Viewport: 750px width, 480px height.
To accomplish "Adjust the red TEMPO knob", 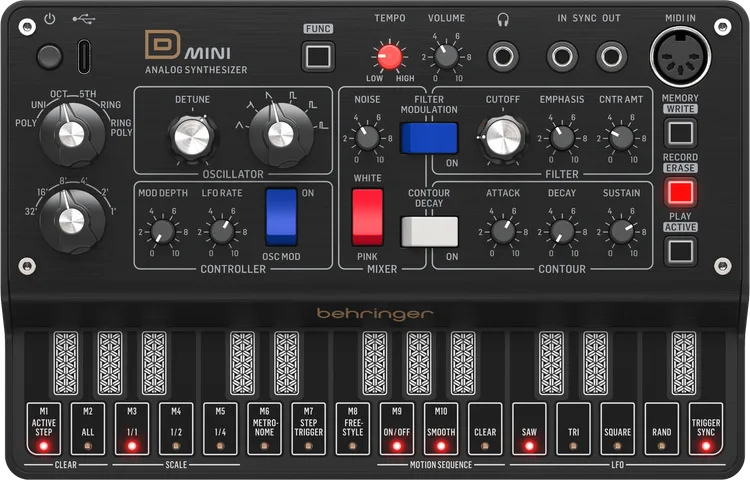I will tap(389, 57).
